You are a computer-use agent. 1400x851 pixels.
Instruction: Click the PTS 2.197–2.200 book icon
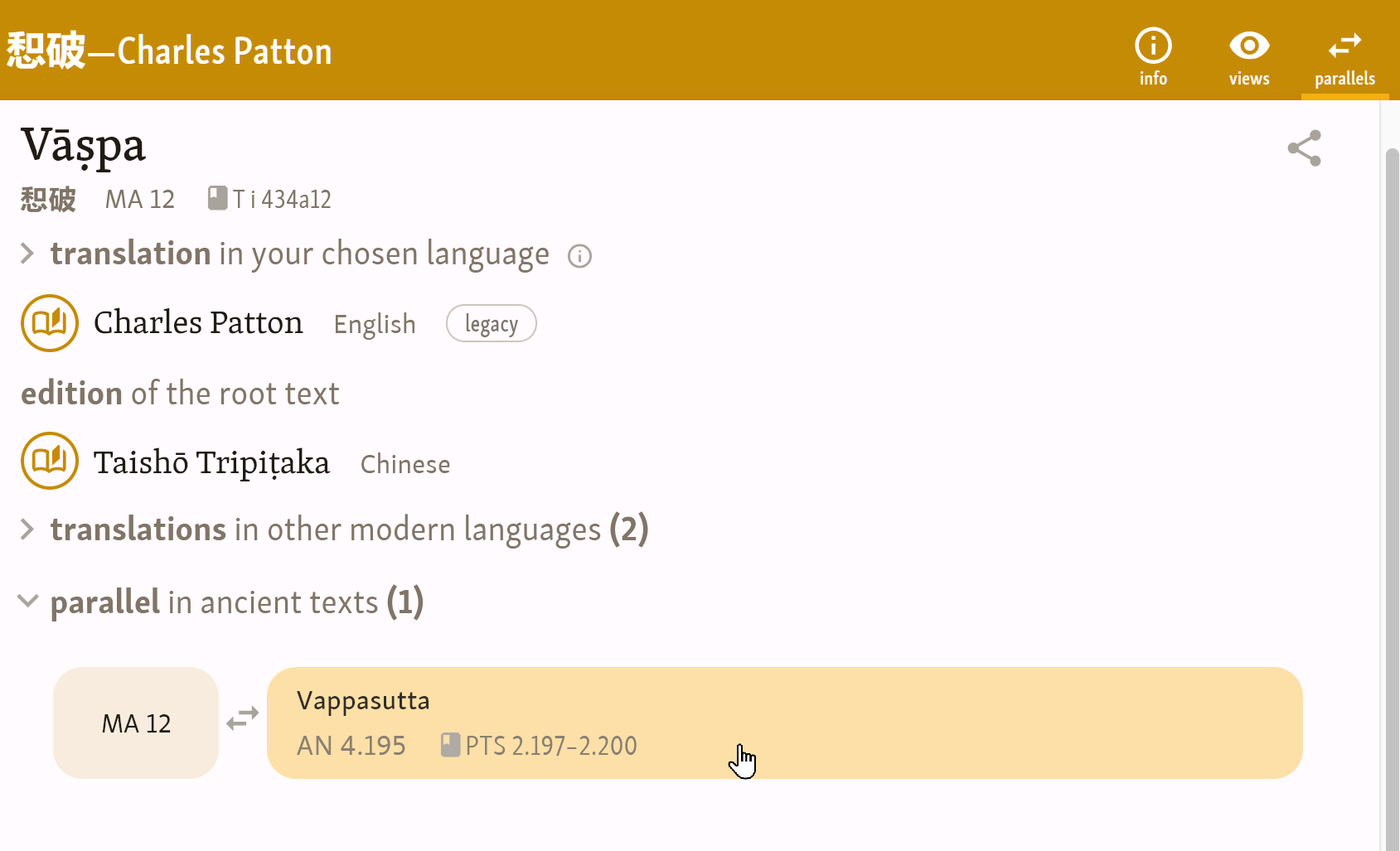(450, 745)
